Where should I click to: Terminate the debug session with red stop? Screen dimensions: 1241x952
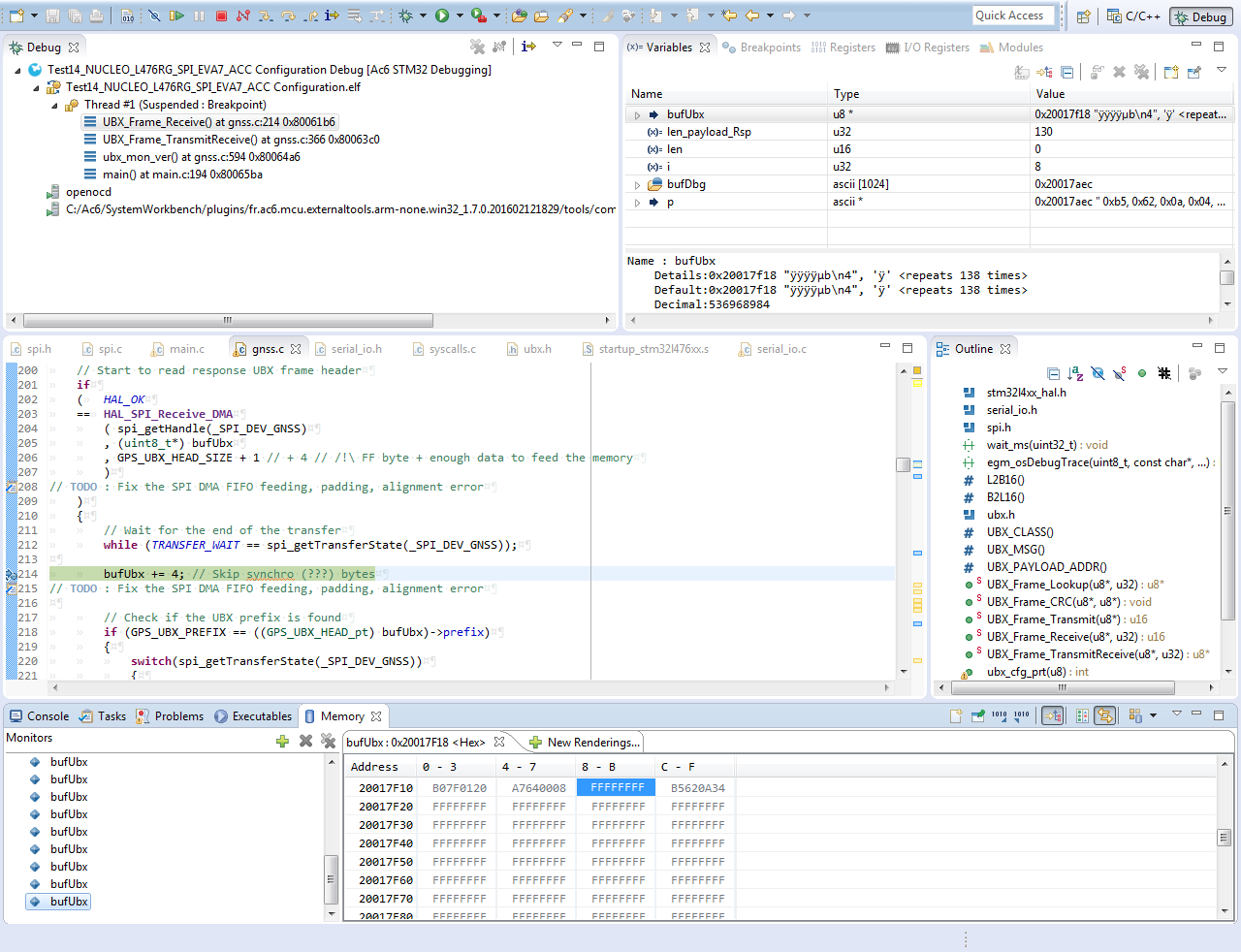click(221, 16)
